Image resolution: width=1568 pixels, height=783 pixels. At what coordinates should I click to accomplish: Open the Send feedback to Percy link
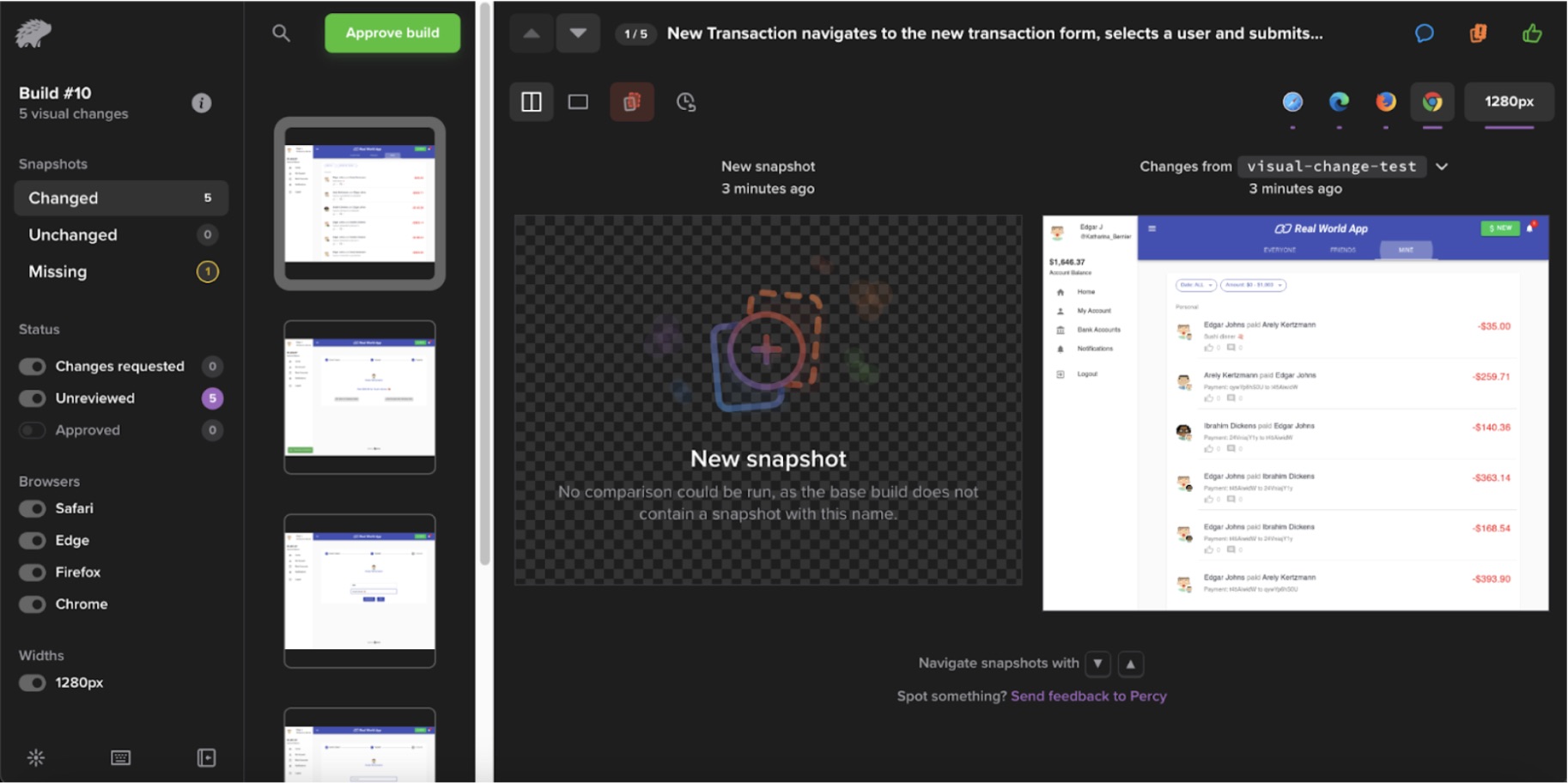[x=1088, y=696]
